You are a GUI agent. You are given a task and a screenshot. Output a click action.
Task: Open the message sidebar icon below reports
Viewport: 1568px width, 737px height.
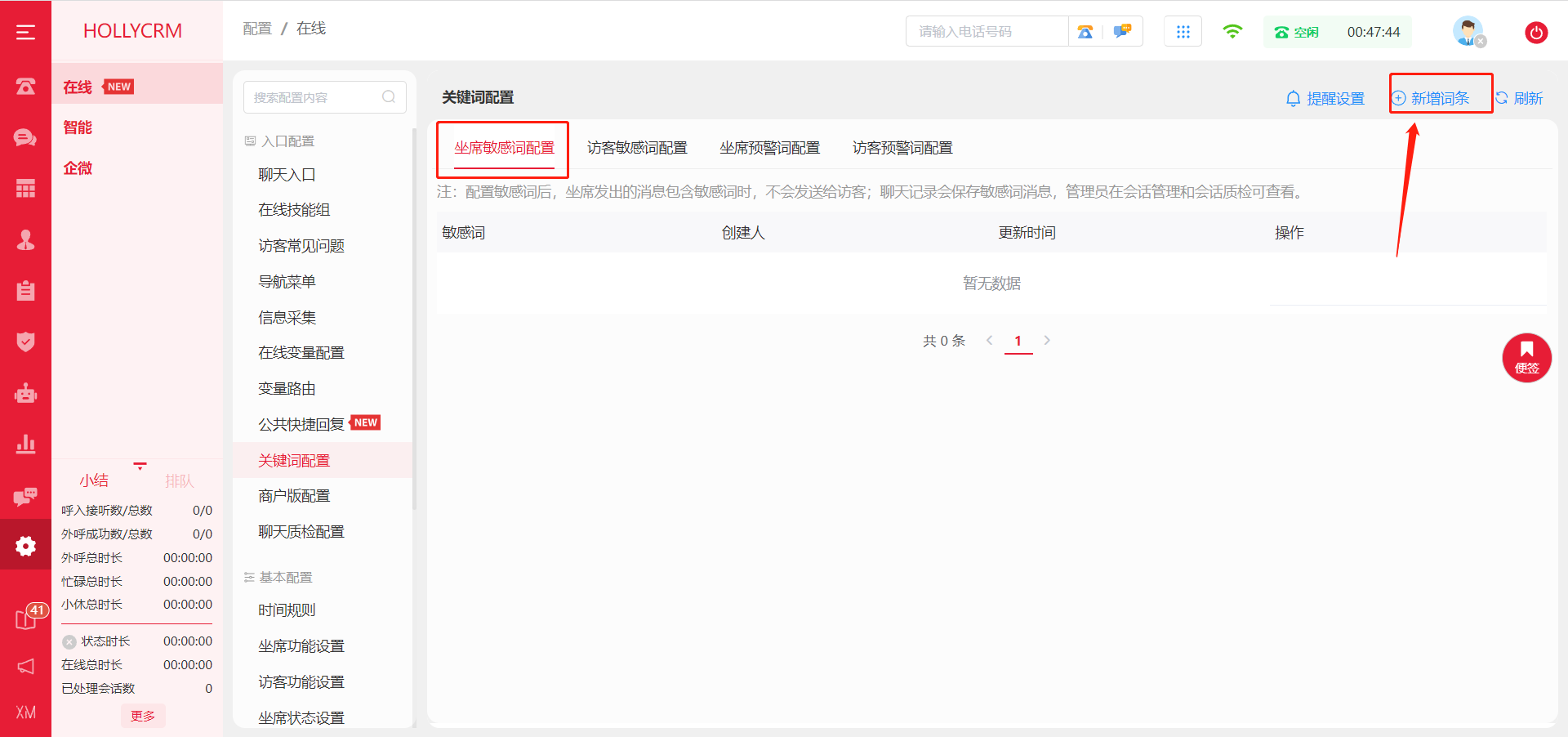[25, 495]
